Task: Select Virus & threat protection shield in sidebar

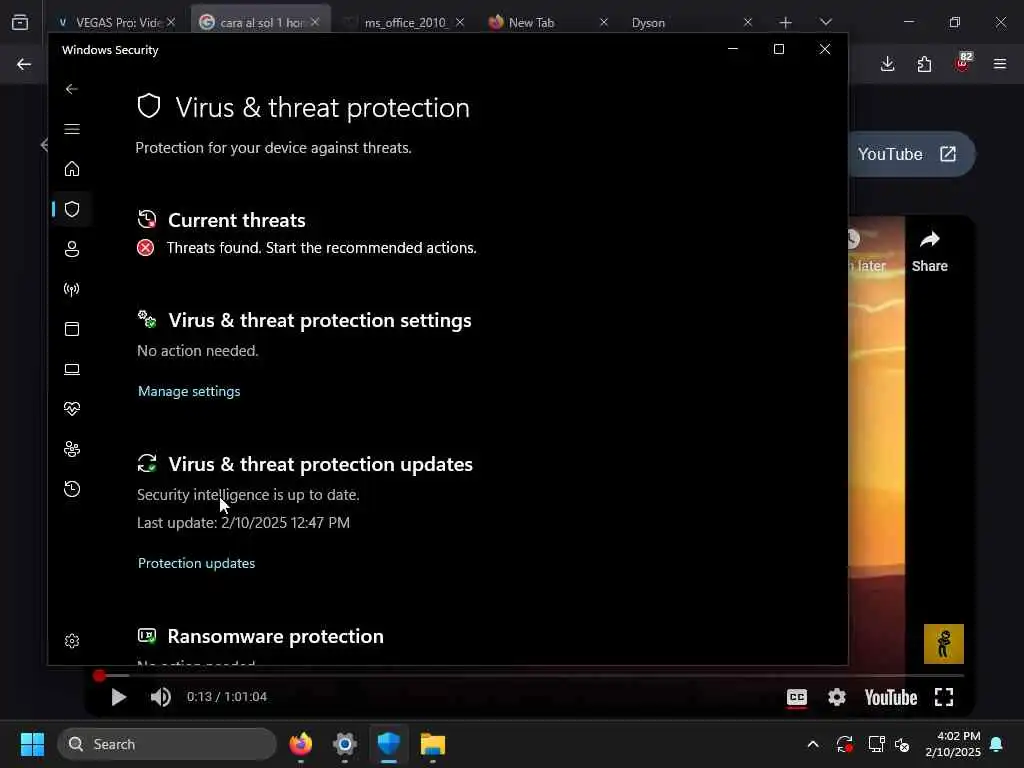Action: pyautogui.click(x=72, y=209)
